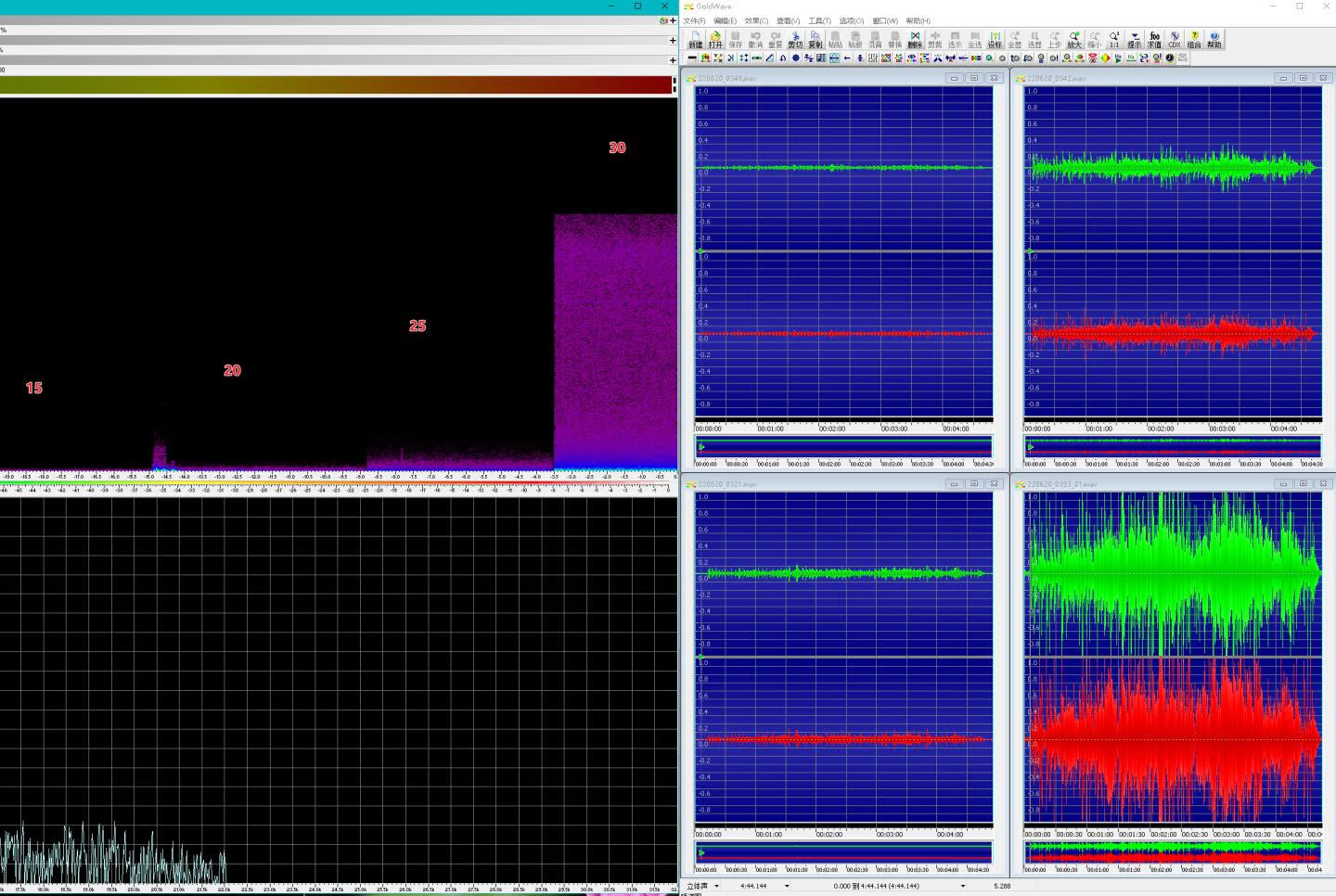Expand third slider row plus button
1336x896 pixels.
(673, 60)
